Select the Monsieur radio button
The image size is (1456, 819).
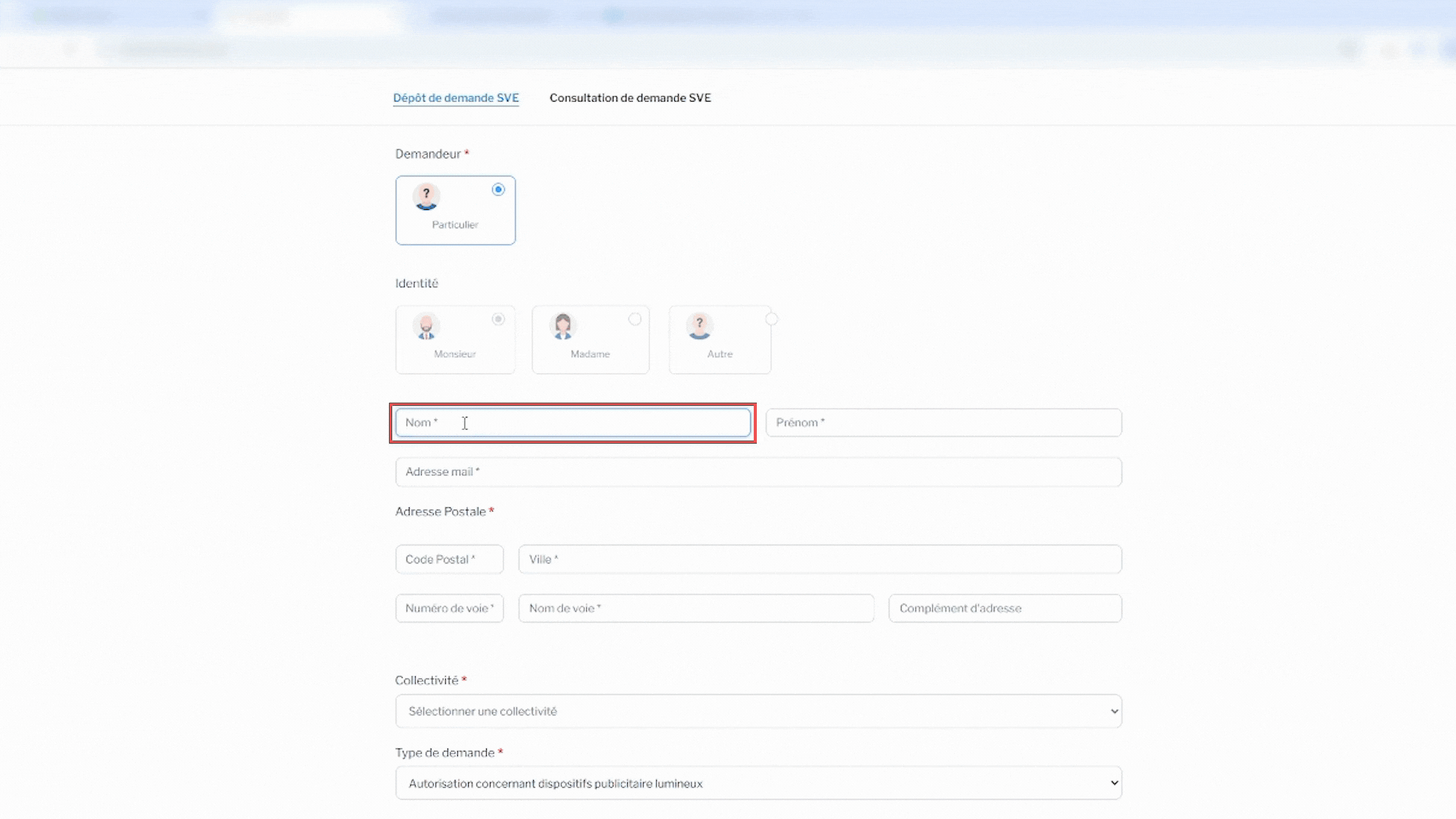click(498, 319)
